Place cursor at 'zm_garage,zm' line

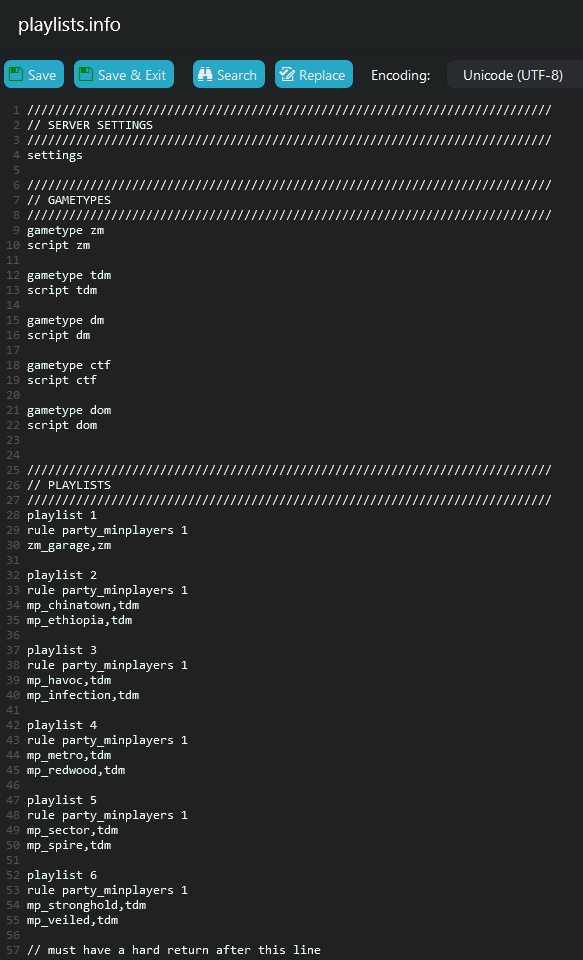click(69, 545)
